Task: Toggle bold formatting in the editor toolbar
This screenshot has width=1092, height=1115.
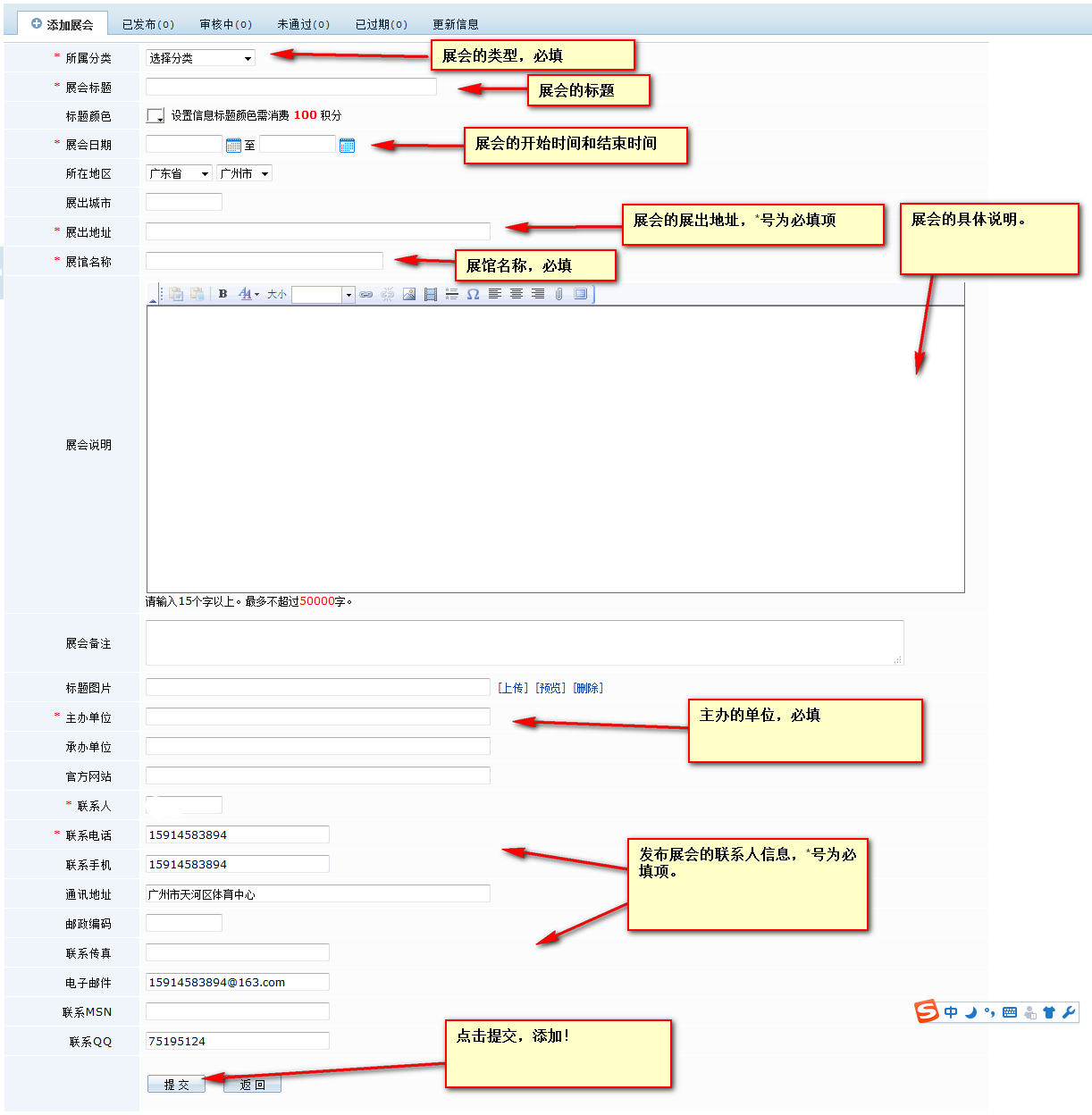Action: pos(223,294)
